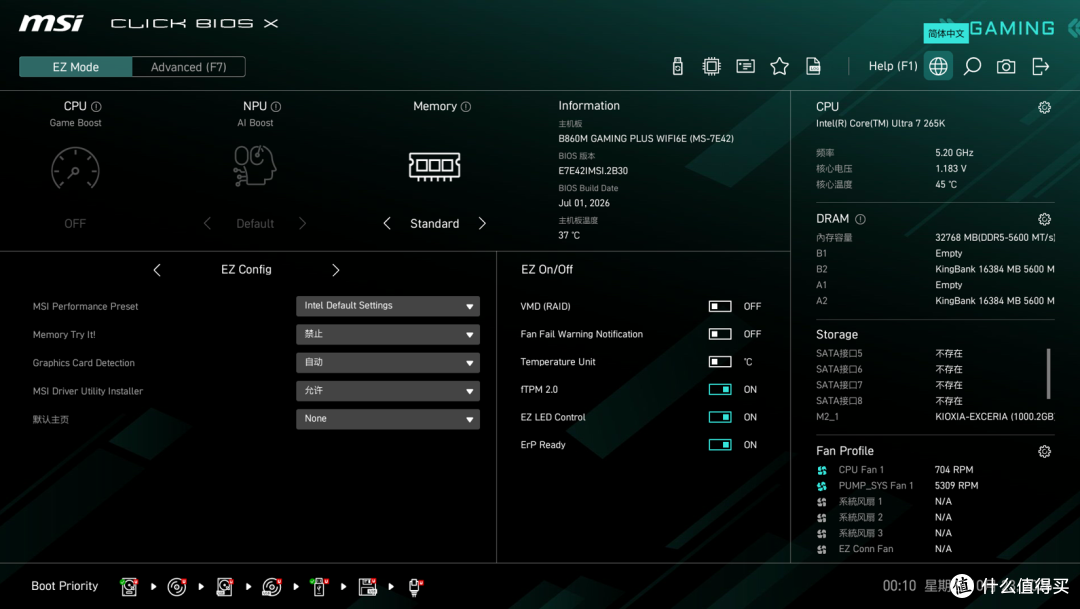The height and width of the screenshot is (609, 1080).
Task: Open Fan Profile settings gear icon
Action: 1044,451
